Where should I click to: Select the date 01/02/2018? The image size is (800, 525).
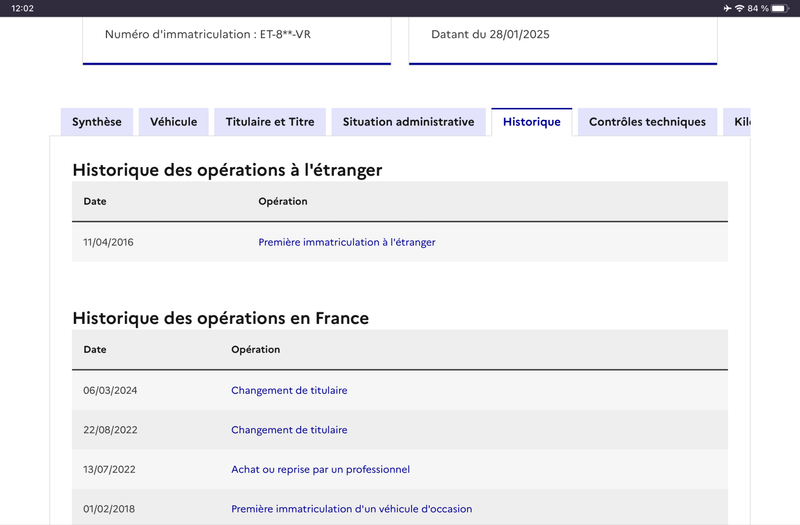coord(109,509)
